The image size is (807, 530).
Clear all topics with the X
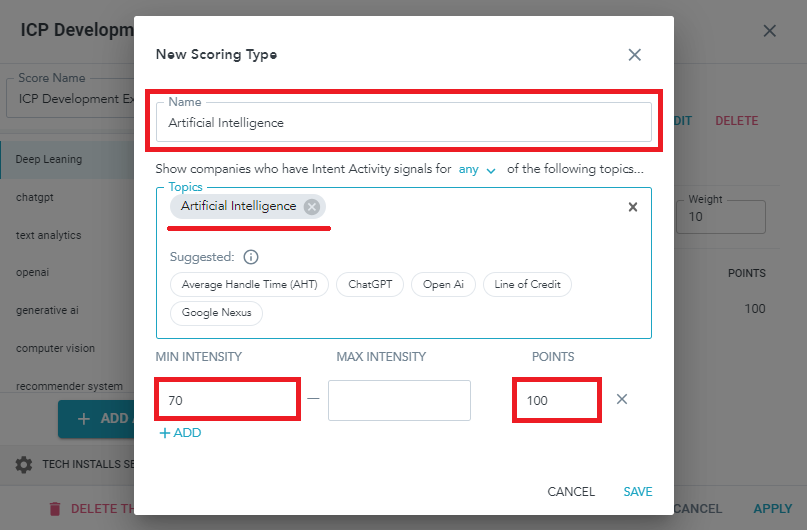point(632,207)
